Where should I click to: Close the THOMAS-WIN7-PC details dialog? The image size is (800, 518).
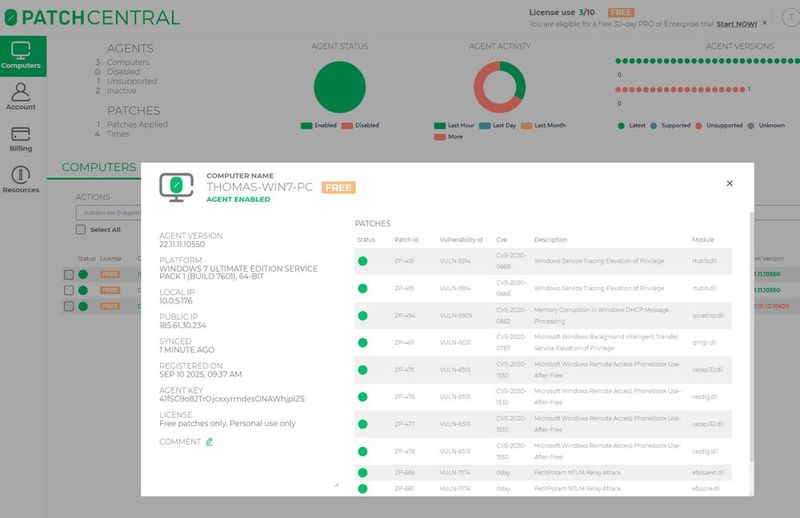click(729, 183)
